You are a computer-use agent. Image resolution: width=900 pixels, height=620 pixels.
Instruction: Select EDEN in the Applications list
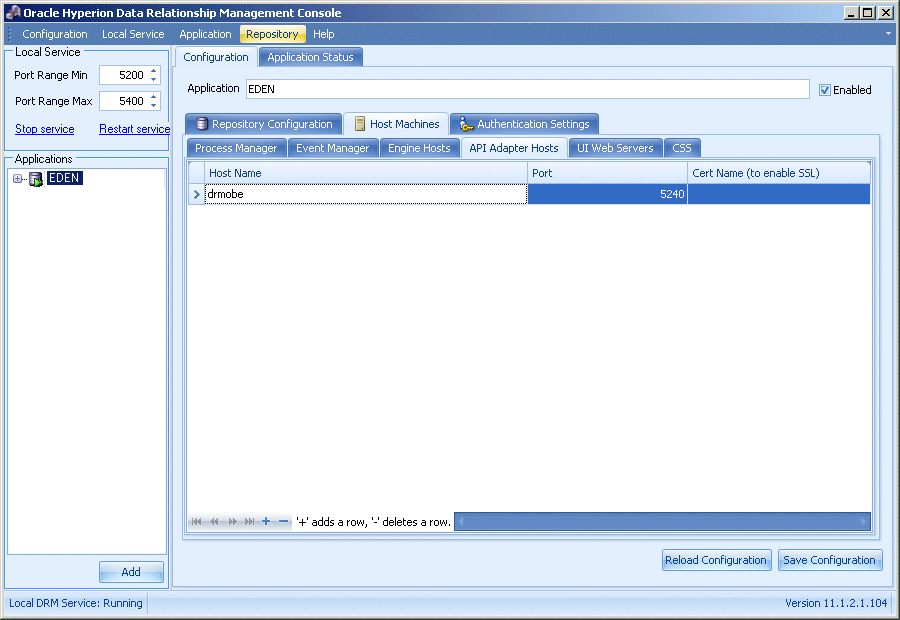point(64,178)
